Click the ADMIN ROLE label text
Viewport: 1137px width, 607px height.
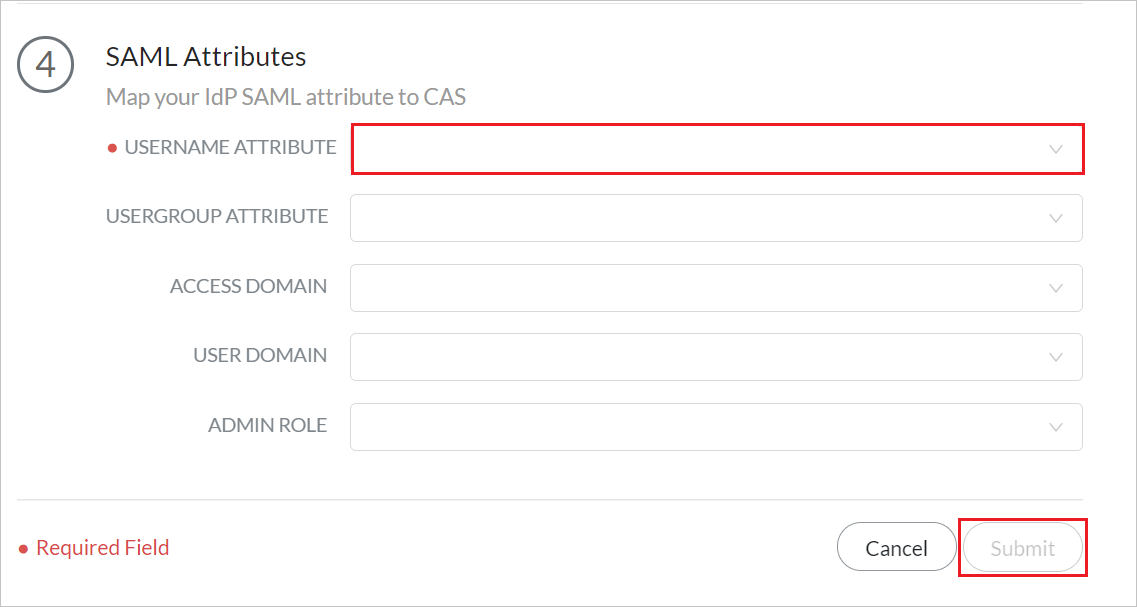[267, 425]
